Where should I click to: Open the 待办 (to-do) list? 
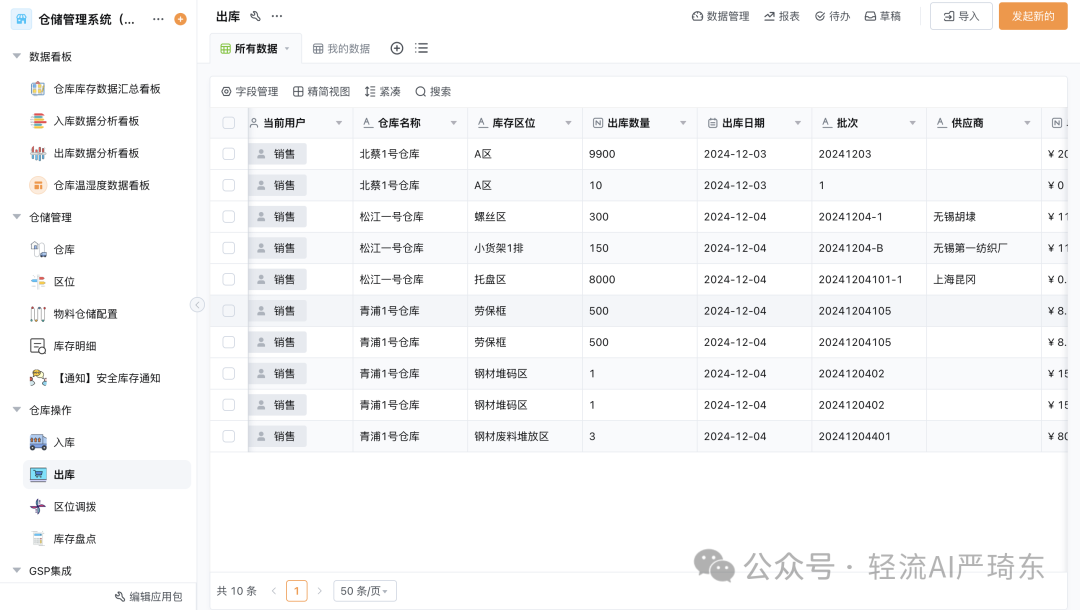[832, 16]
